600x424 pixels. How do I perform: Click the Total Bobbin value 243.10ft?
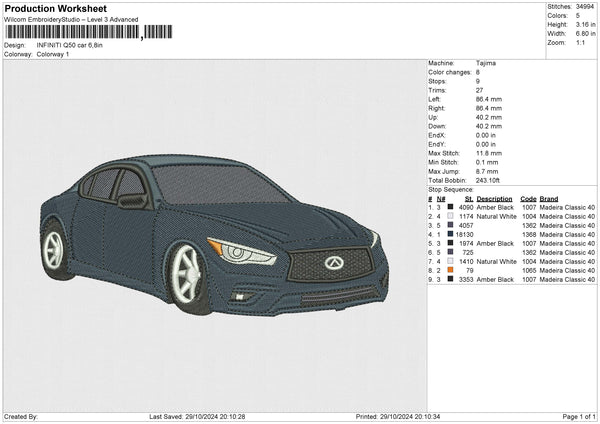pyautogui.click(x=488, y=180)
